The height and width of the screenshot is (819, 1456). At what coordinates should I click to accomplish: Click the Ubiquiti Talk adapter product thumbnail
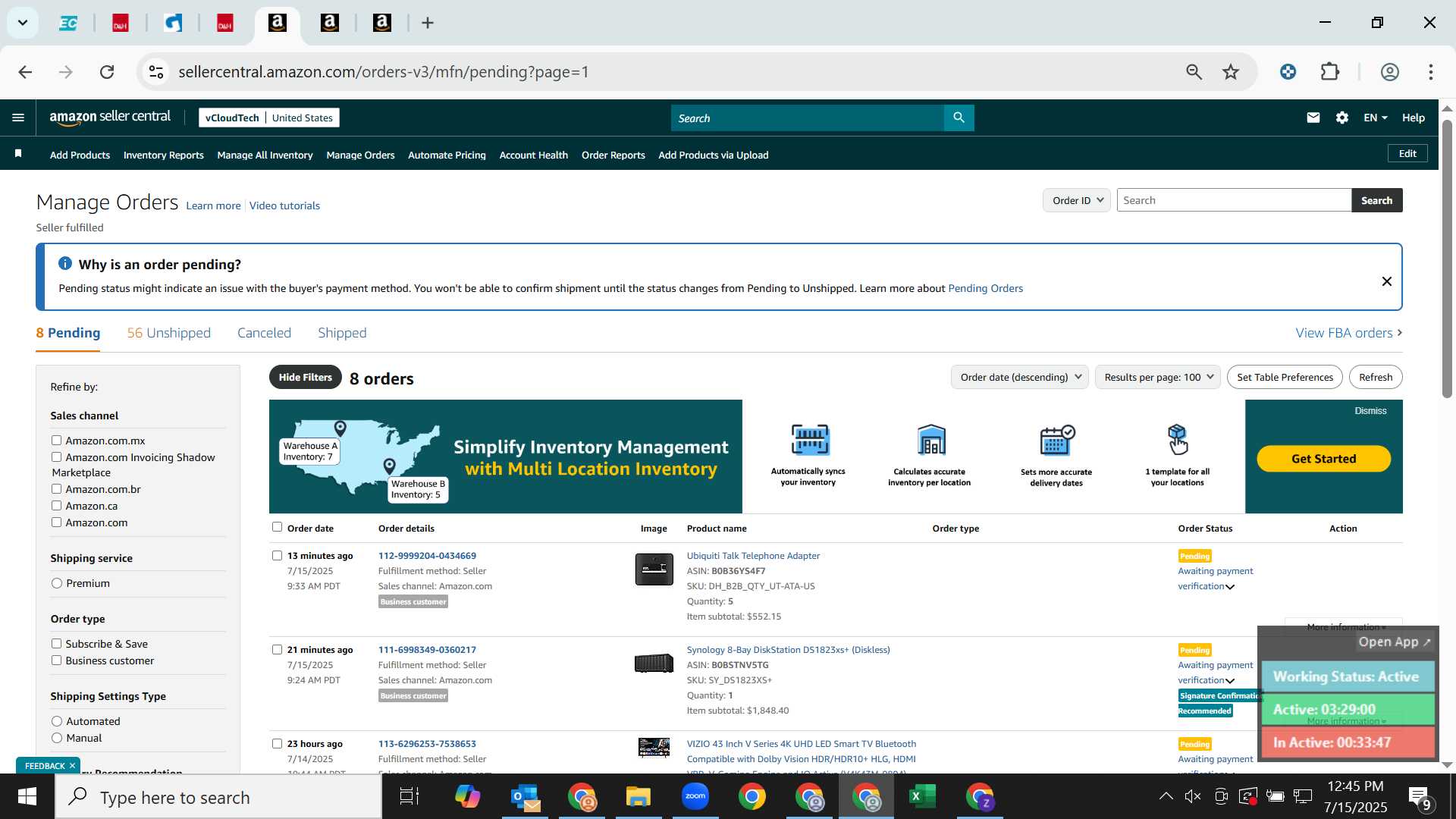pyautogui.click(x=654, y=569)
